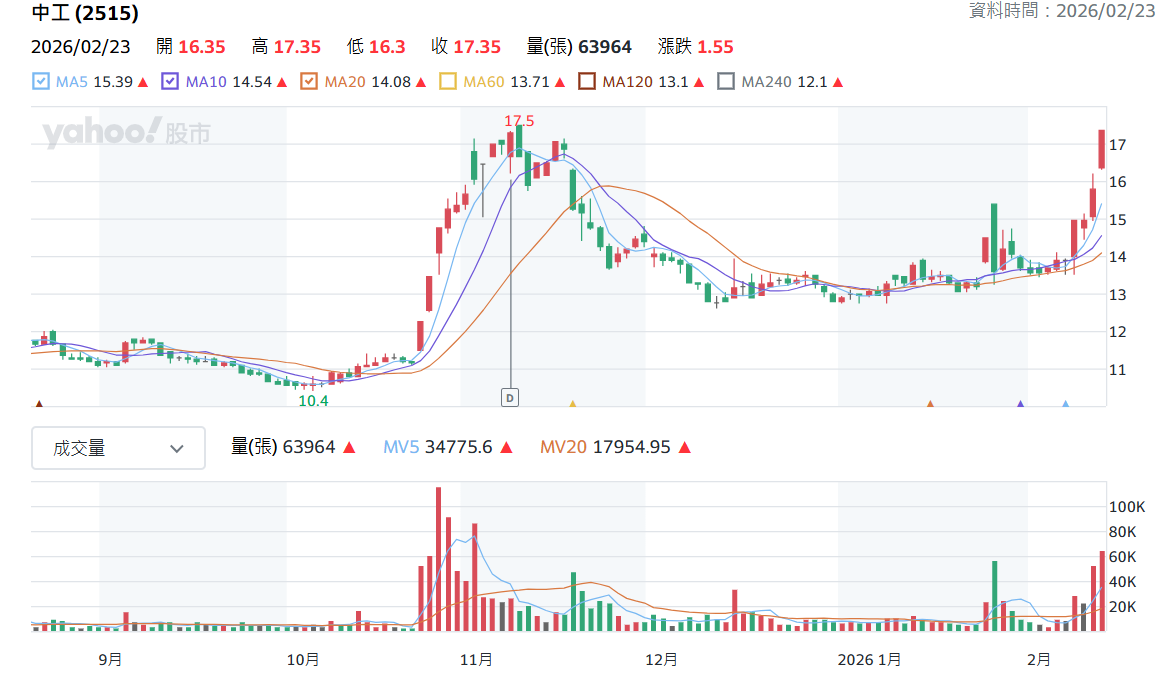Check the MA120 checkbox

click(x=587, y=81)
